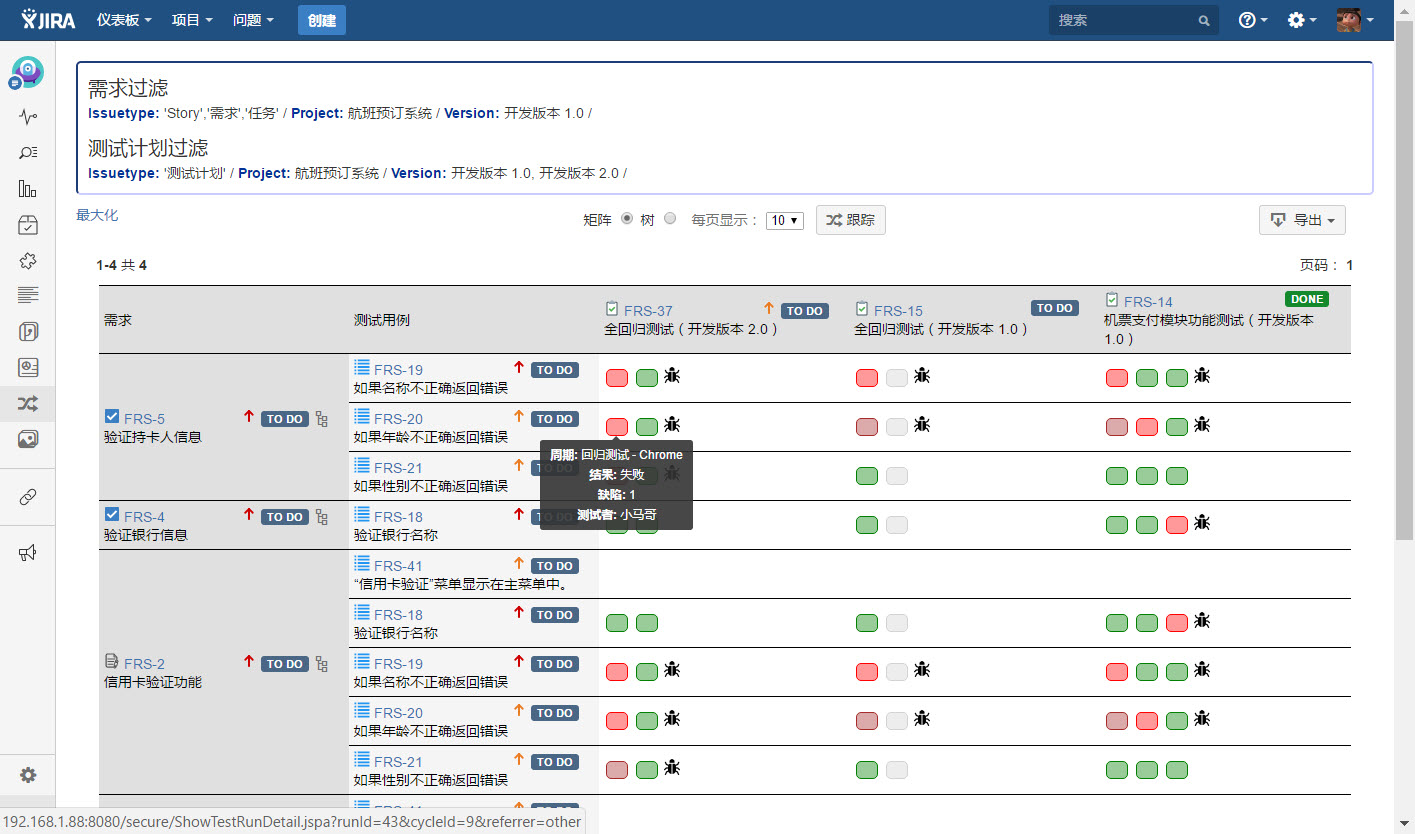1415x834 pixels.
Task: Click the megaphone feedback icon in sidebar
Action: (x=28, y=553)
